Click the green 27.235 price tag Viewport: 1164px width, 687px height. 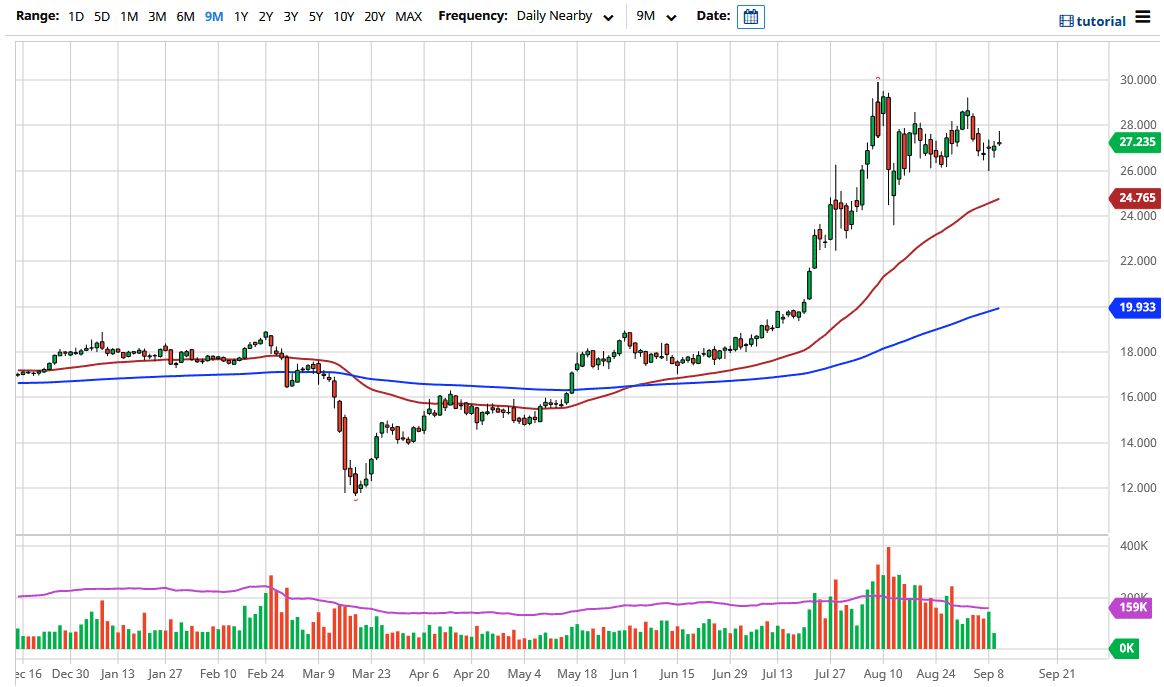coord(1135,142)
